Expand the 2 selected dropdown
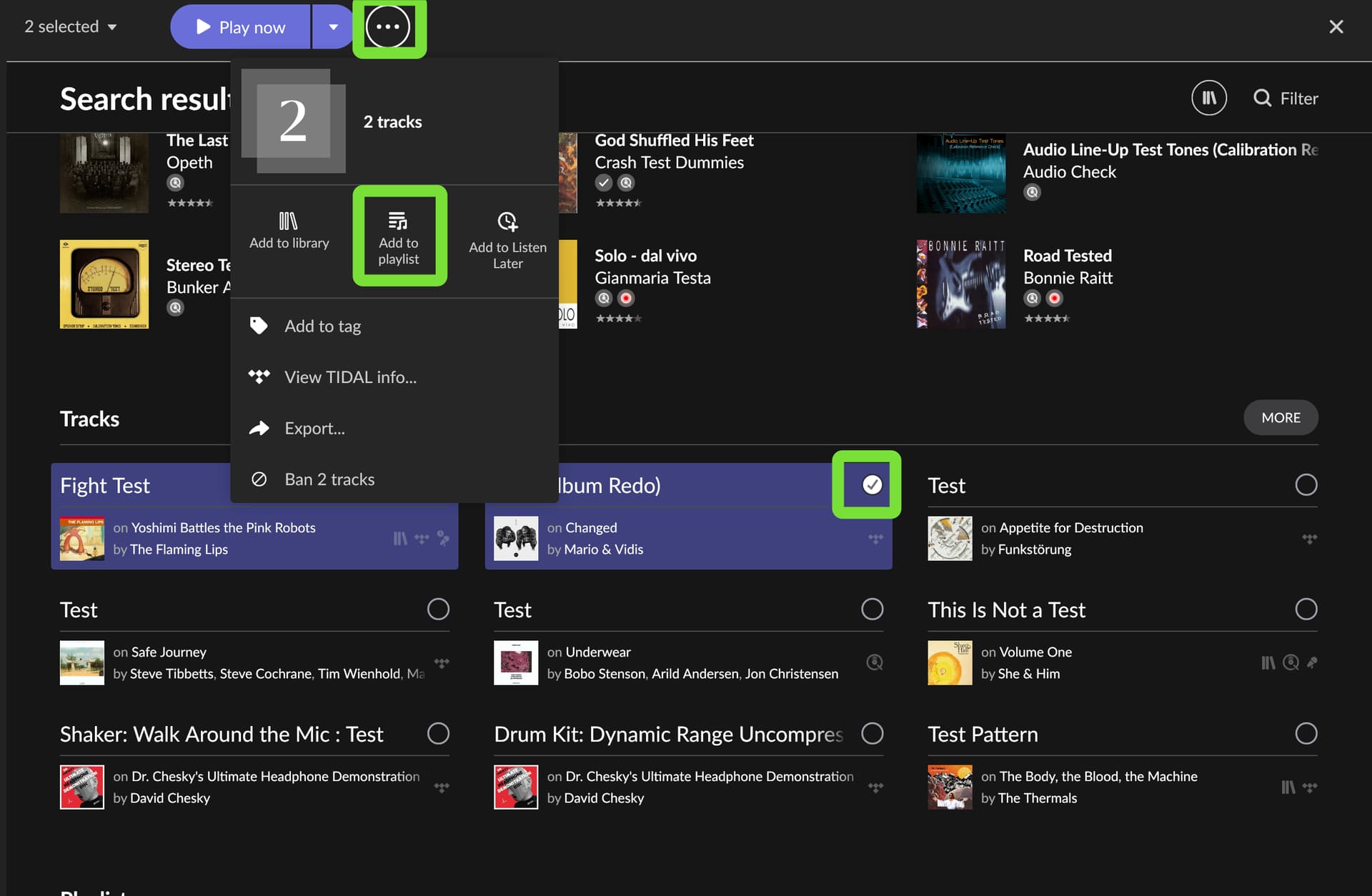This screenshot has width=1372, height=896. (x=71, y=26)
